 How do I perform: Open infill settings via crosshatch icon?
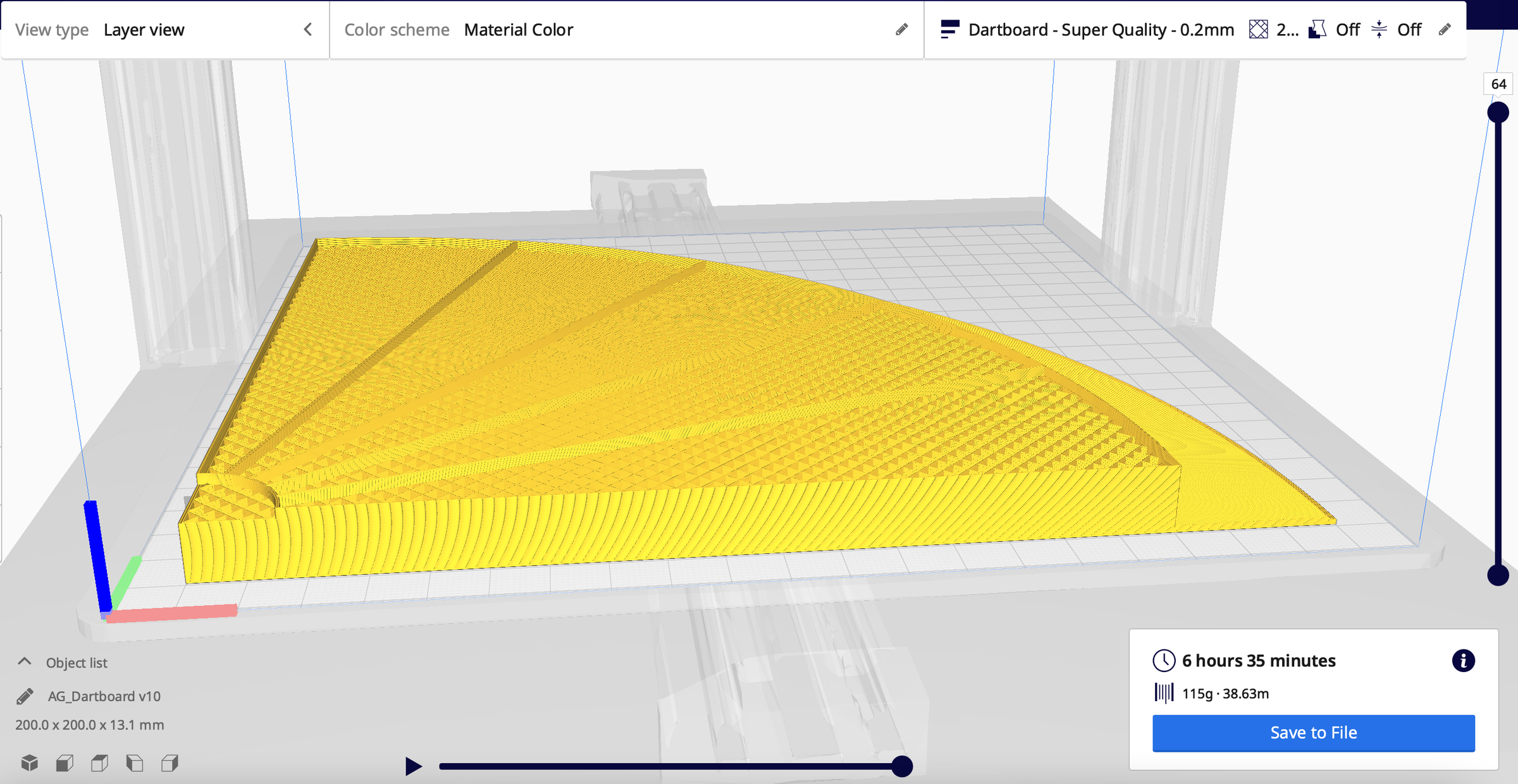[x=1258, y=29]
